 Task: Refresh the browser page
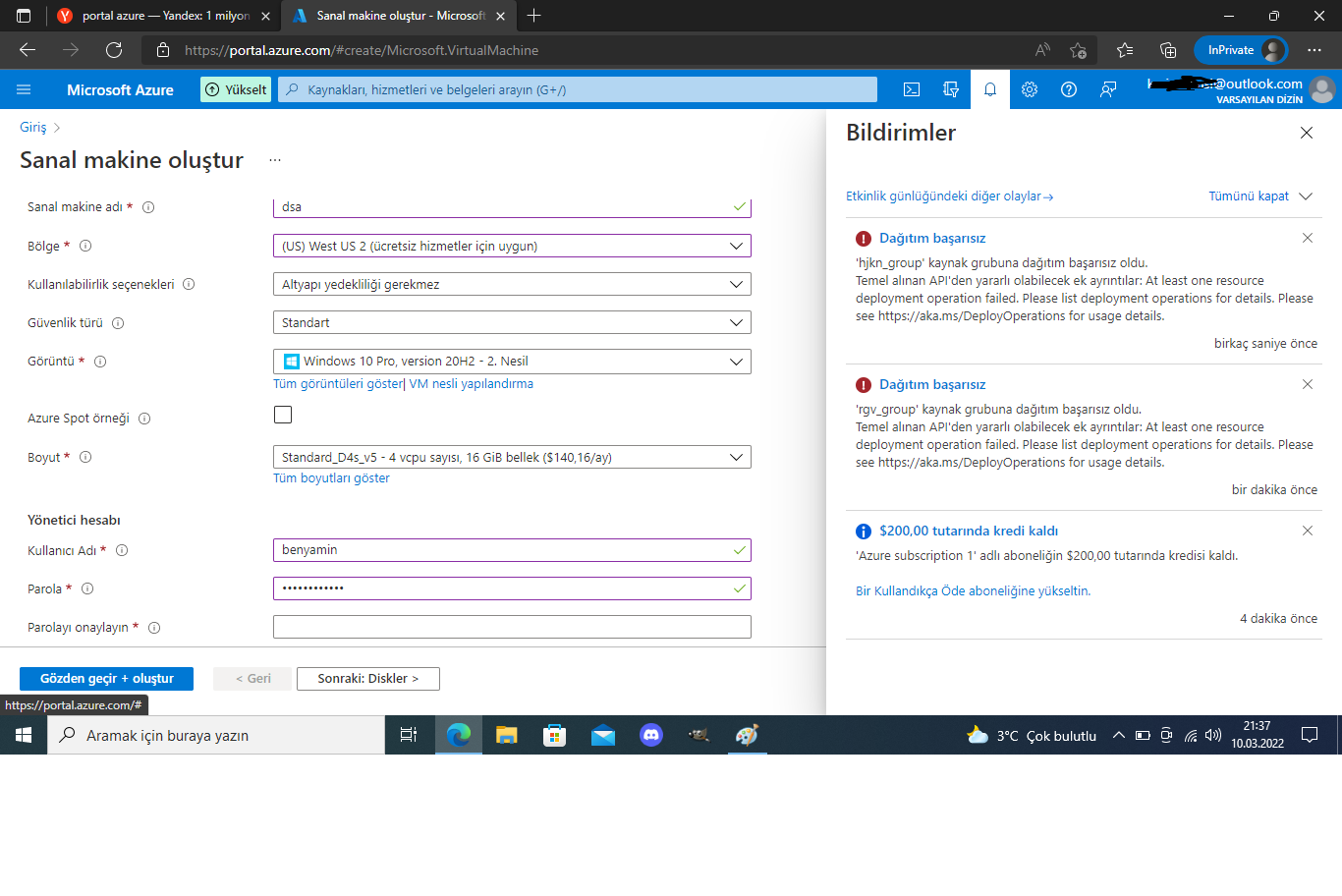[x=114, y=50]
